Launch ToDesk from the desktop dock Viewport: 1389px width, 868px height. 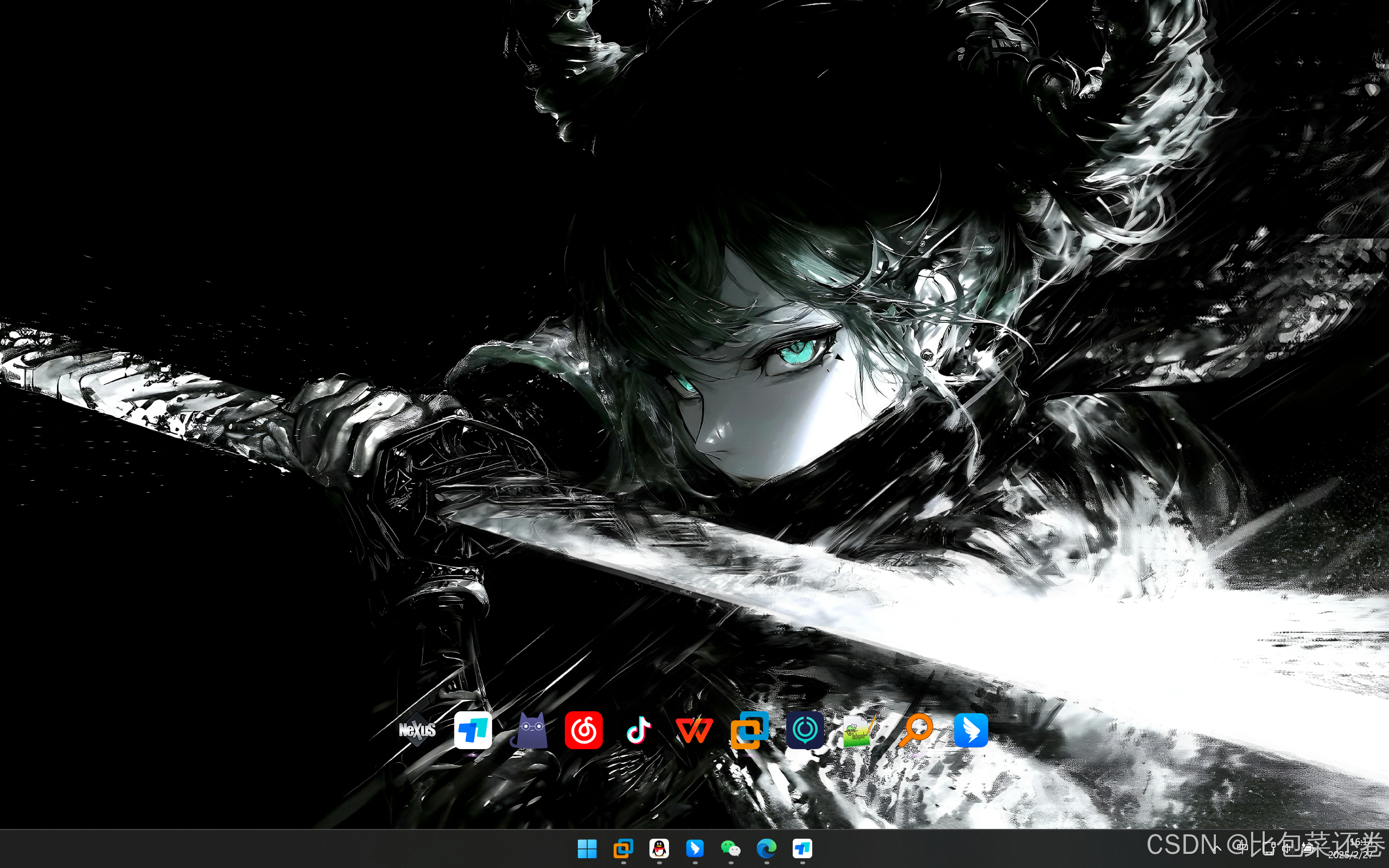(473, 730)
